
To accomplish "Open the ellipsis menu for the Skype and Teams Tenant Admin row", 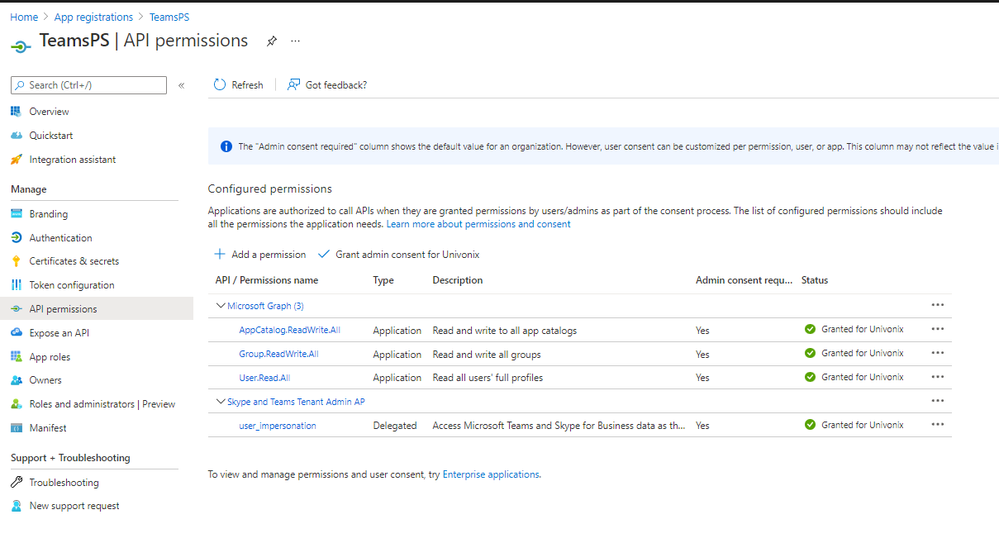I will click(937, 401).
